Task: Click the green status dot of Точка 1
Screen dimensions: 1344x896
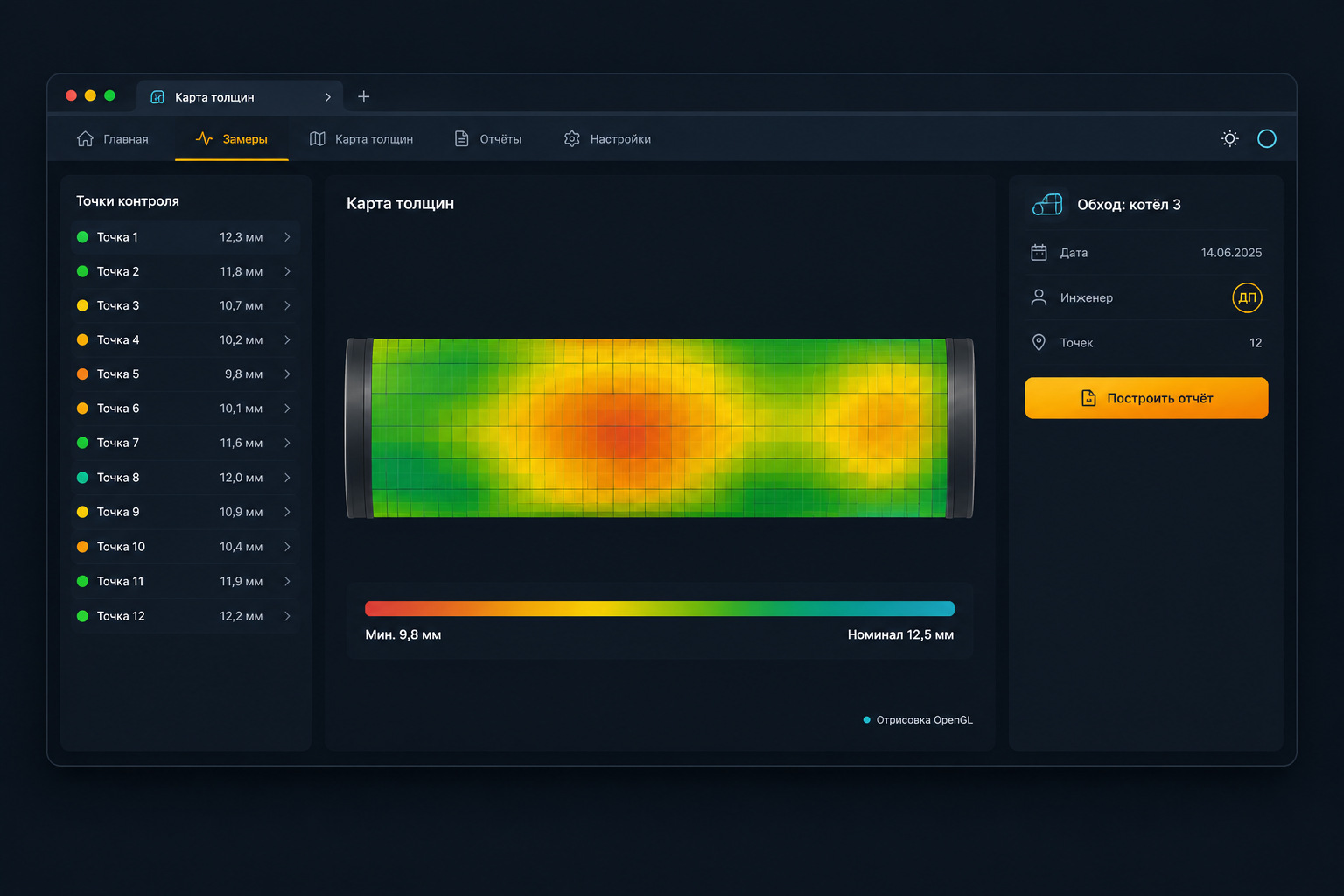Action: point(82,236)
